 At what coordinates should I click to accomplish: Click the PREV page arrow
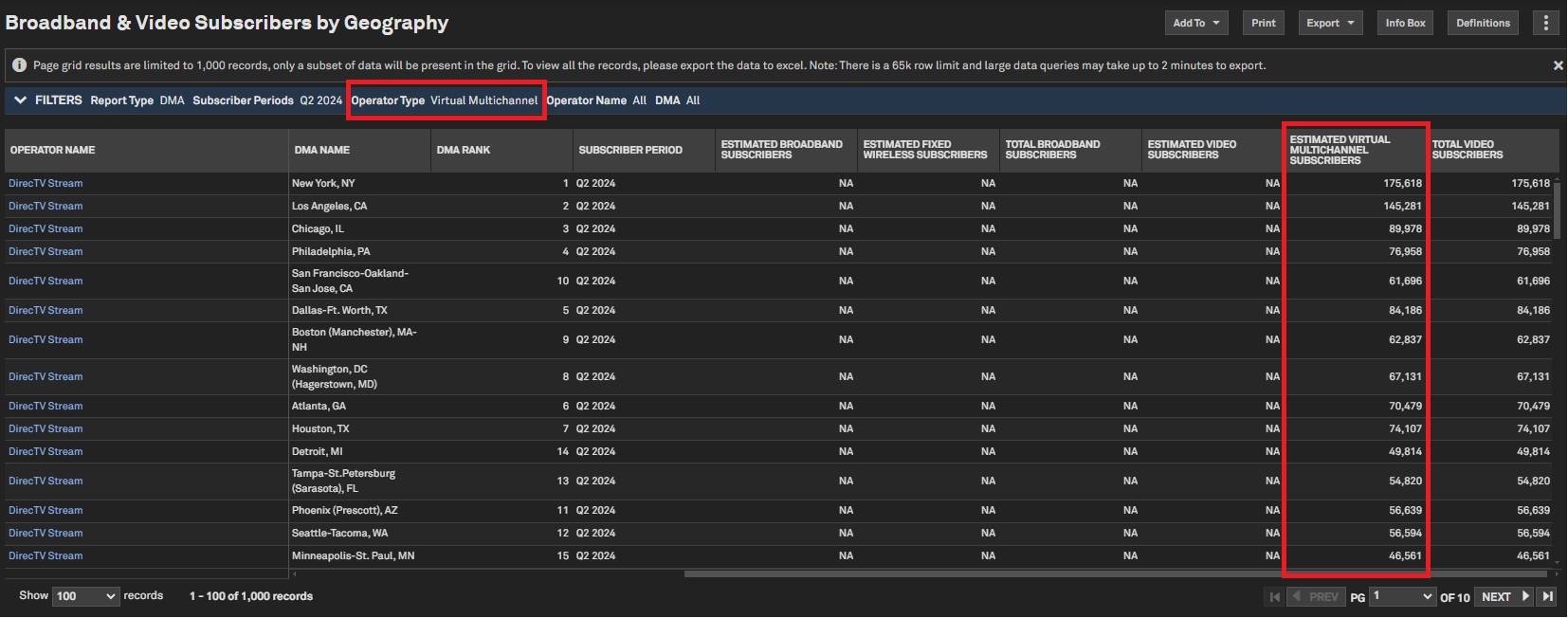[x=1314, y=596]
